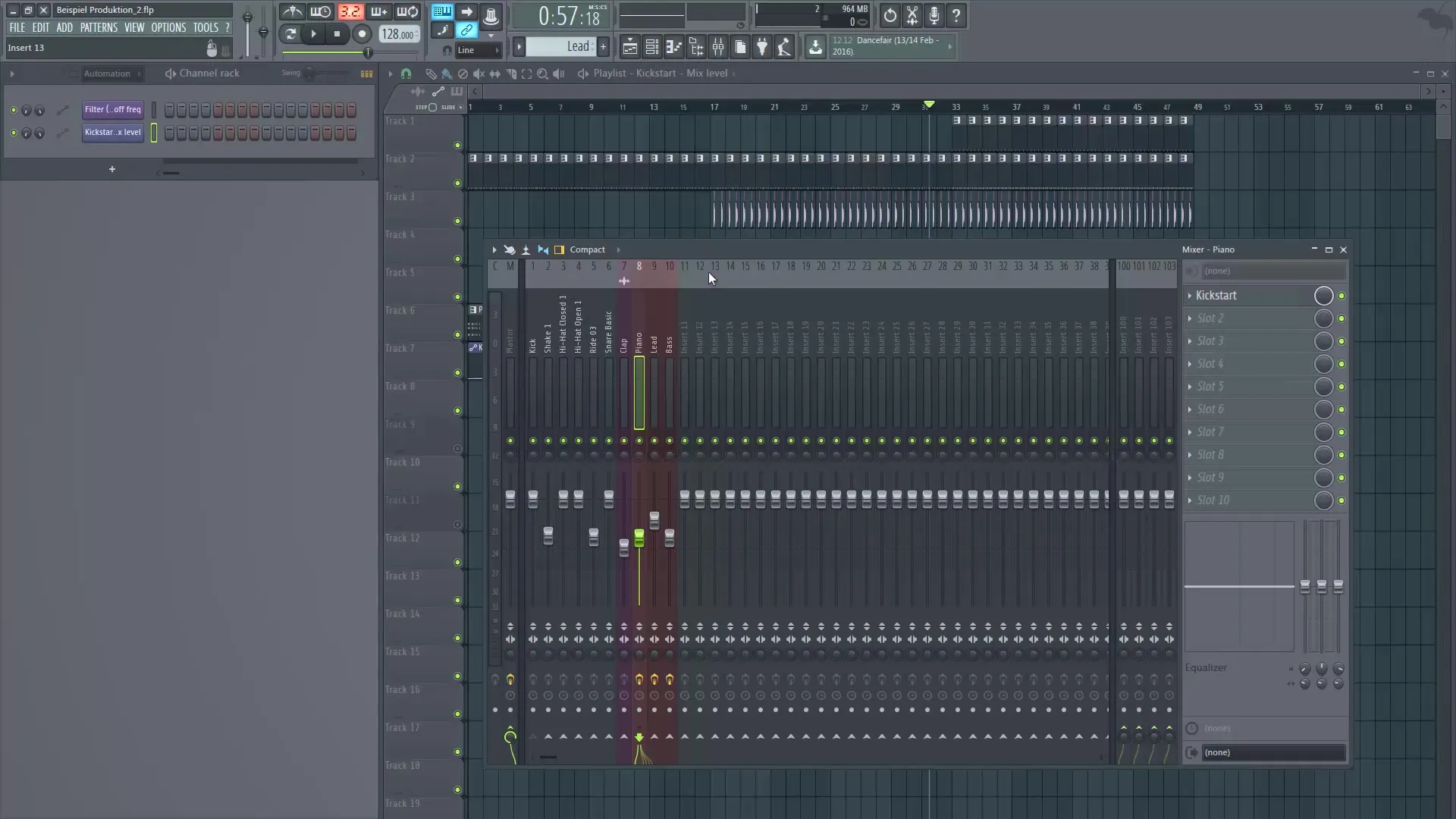Click the undo history icon
This screenshot has width=1456, height=819.
click(x=890, y=15)
